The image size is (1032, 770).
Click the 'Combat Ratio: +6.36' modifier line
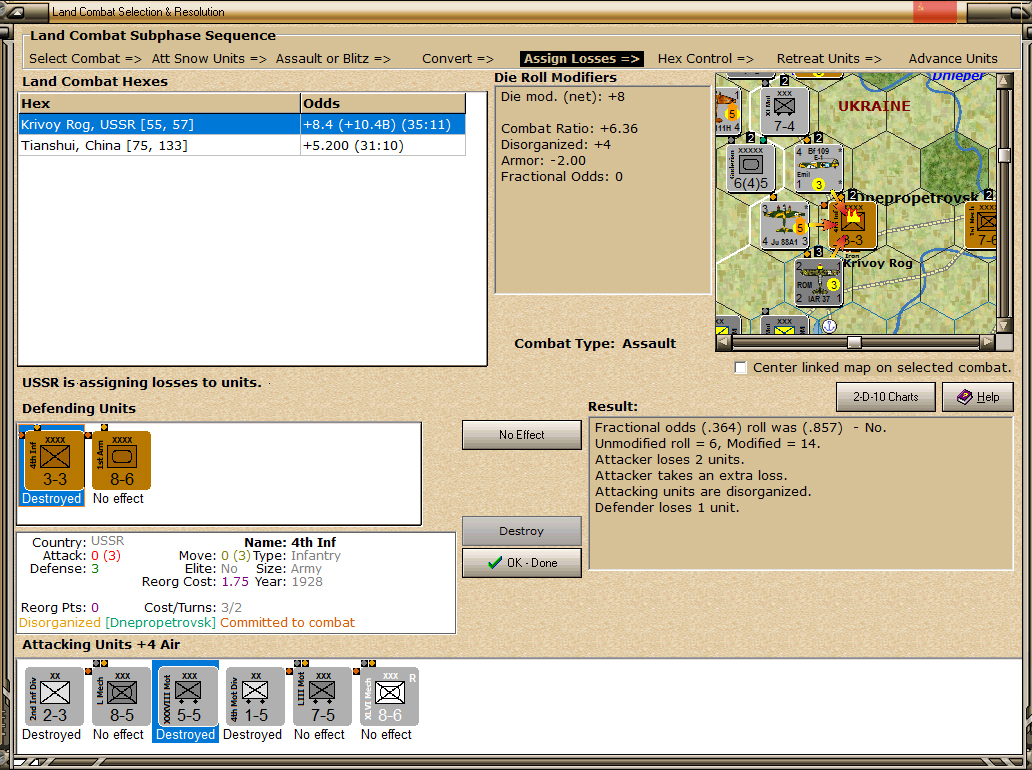(x=569, y=128)
